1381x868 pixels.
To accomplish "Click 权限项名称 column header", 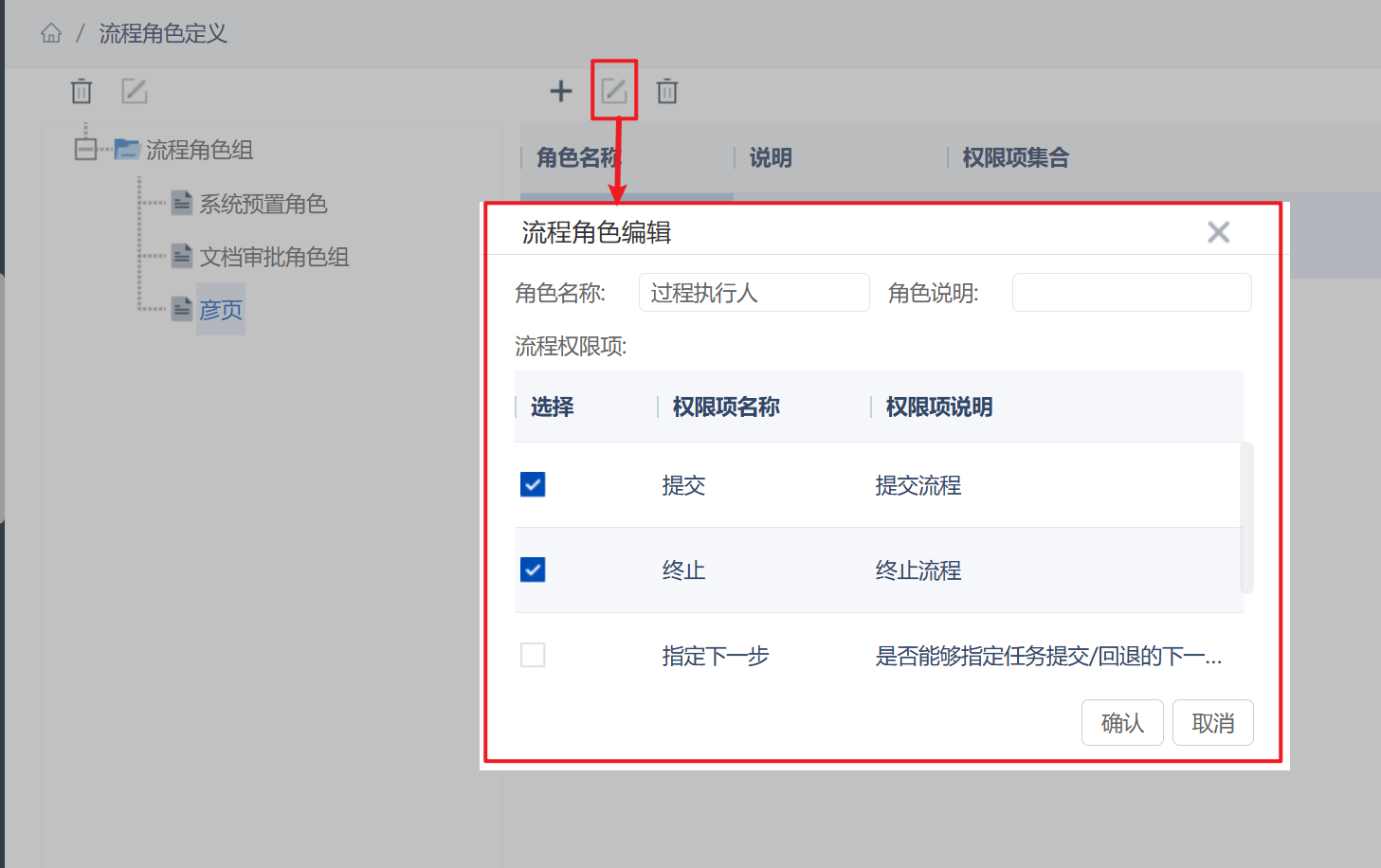I will tap(726, 407).
